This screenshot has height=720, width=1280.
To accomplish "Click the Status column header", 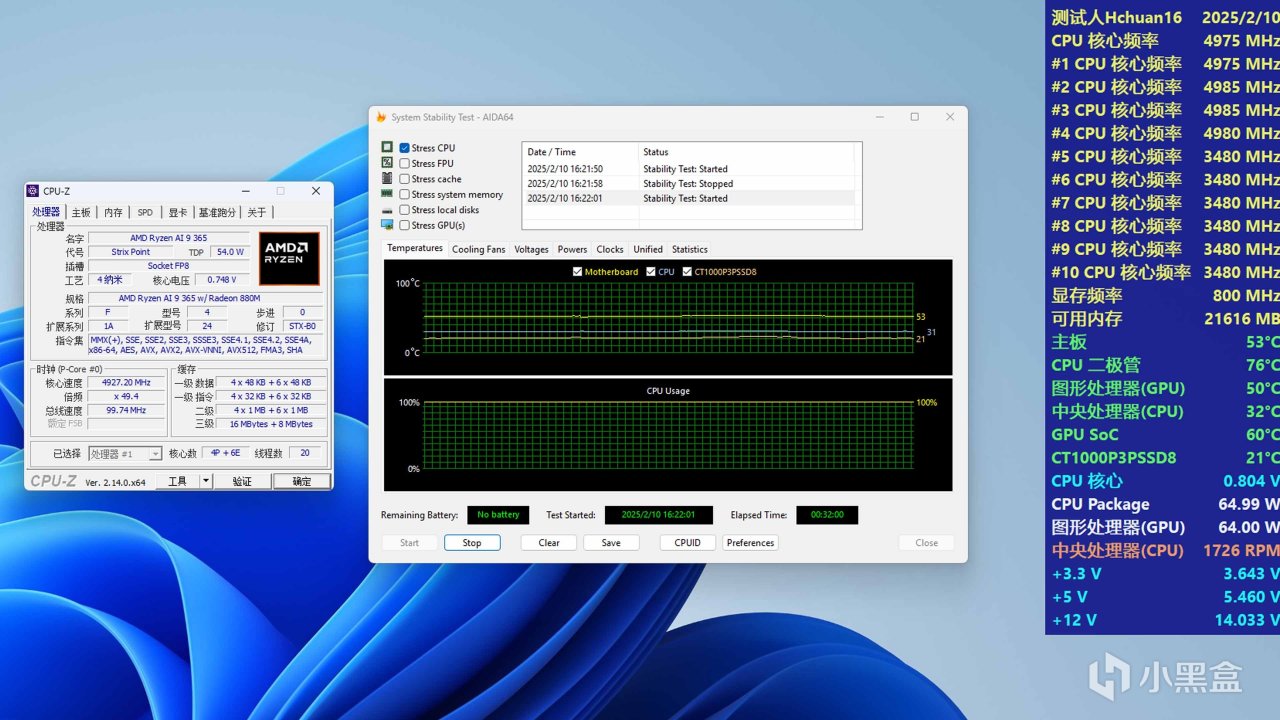I will click(x=747, y=152).
